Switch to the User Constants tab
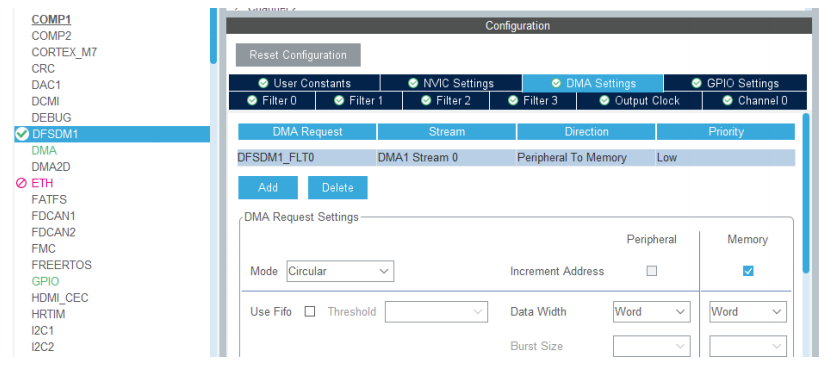This screenshot has height=368, width=826. [304, 83]
